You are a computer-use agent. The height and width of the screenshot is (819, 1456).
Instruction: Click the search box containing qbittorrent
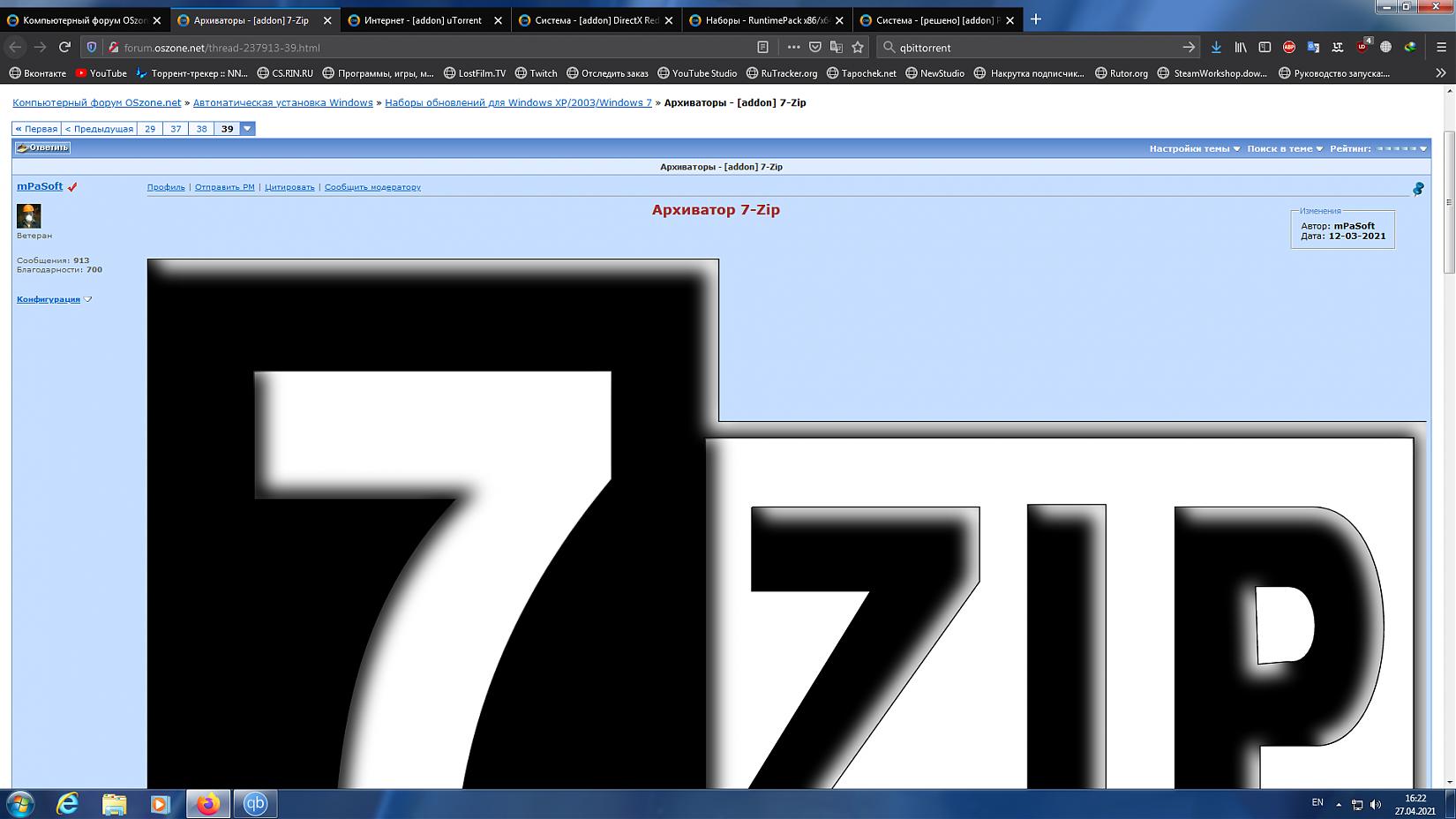[1038, 47]
